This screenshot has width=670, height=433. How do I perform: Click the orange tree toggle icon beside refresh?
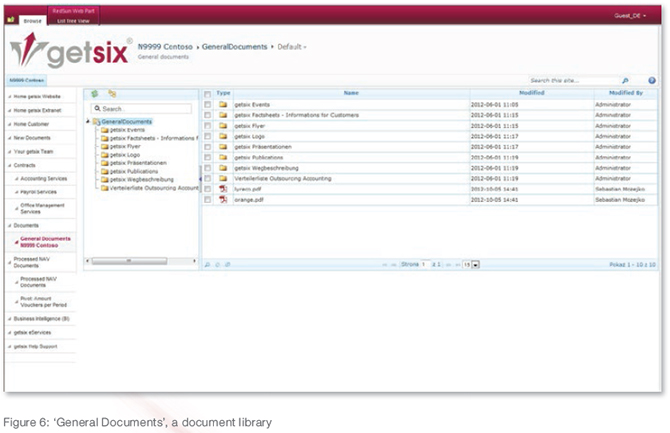(112, 94)
